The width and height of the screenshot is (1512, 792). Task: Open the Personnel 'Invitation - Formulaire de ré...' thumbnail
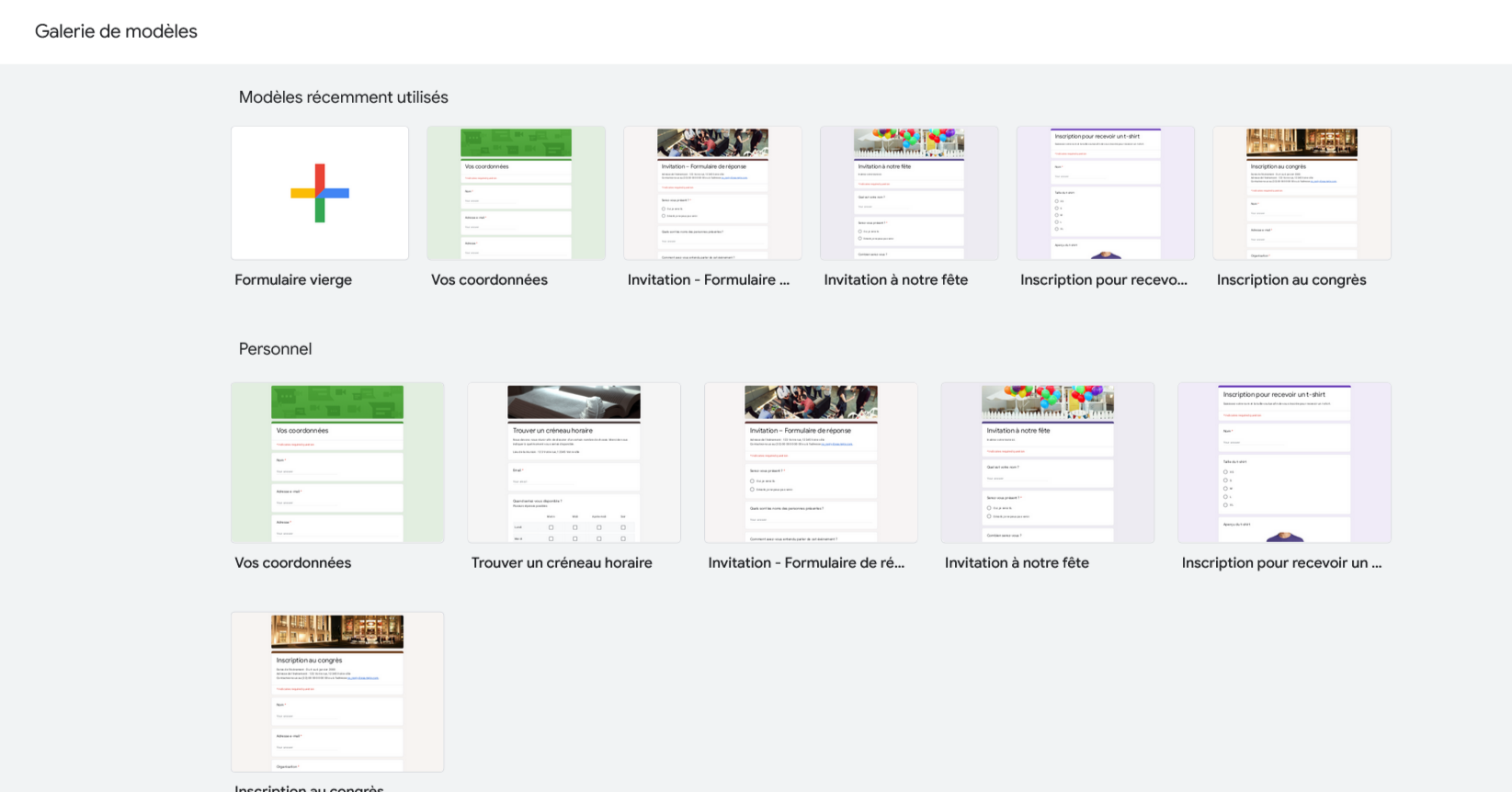coord(811,463)
